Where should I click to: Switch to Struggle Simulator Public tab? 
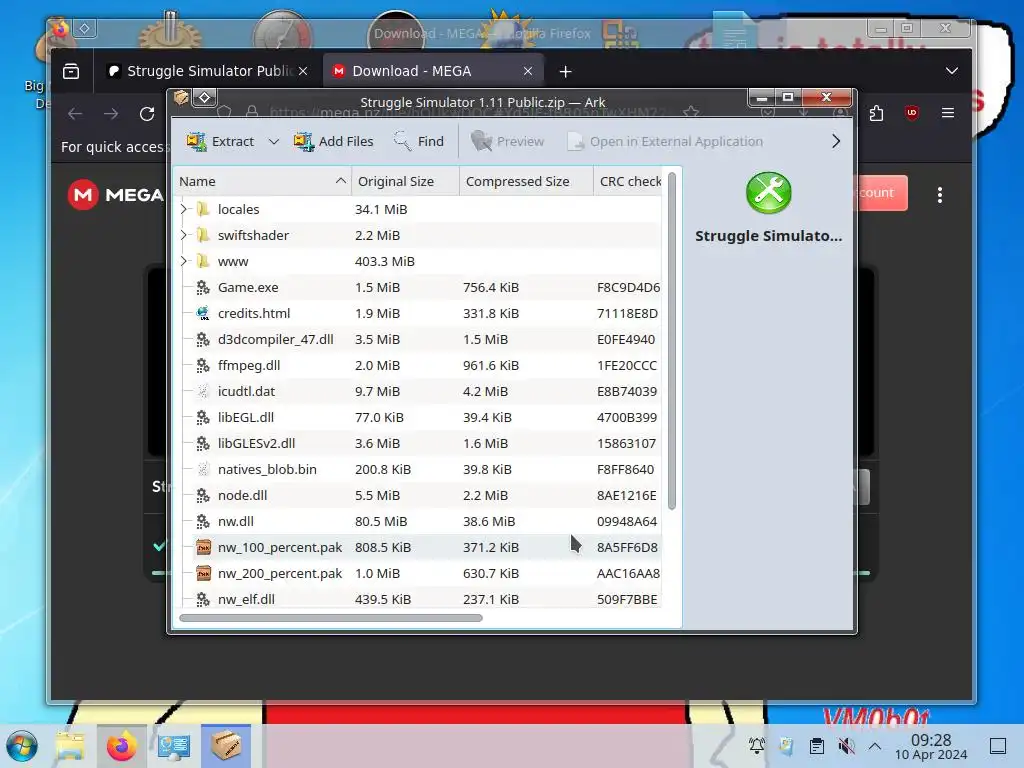point(208,71)
